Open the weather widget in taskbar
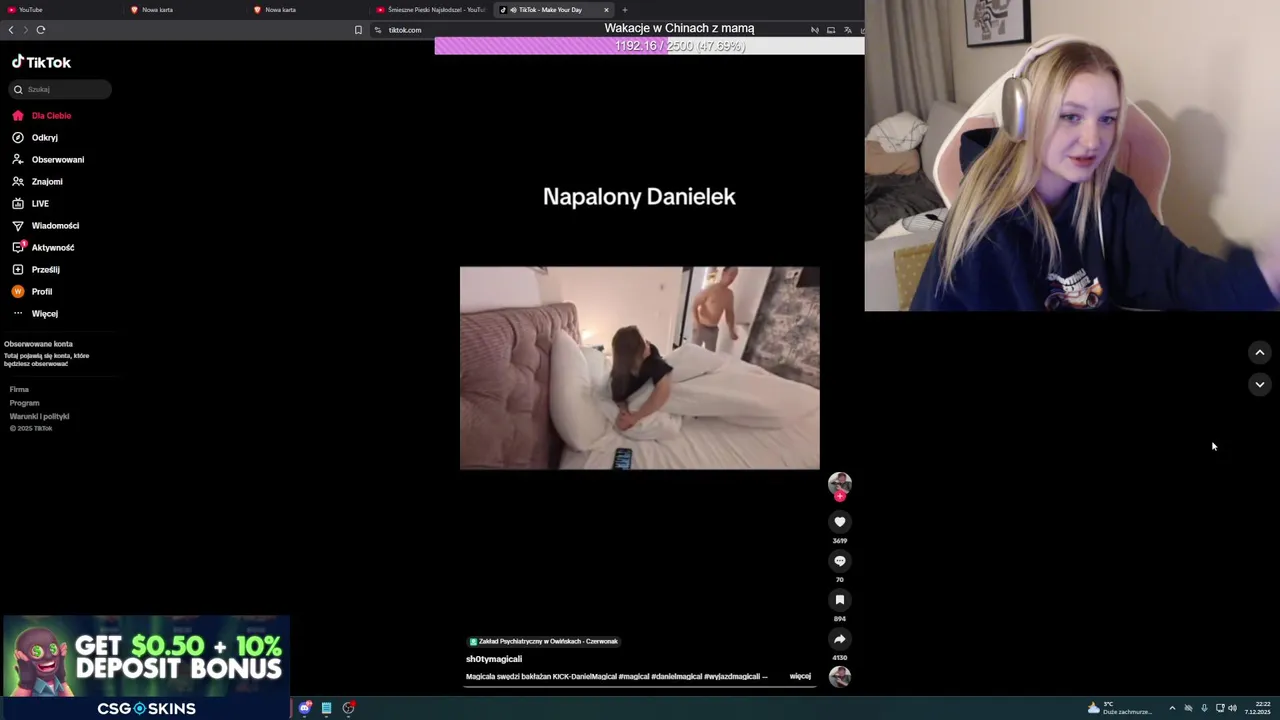 (x=1120, y=708)
